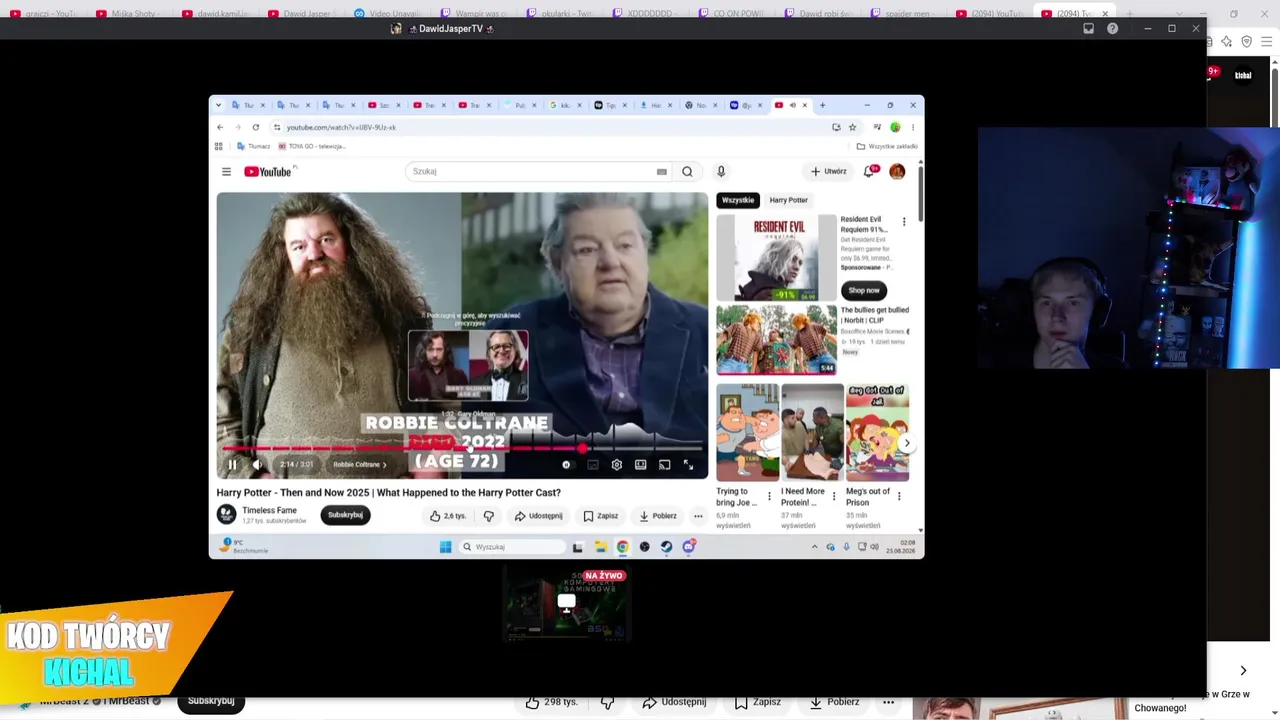Open the Trying to bring Joe short
1280x720 pixels.
click(747, 432)
